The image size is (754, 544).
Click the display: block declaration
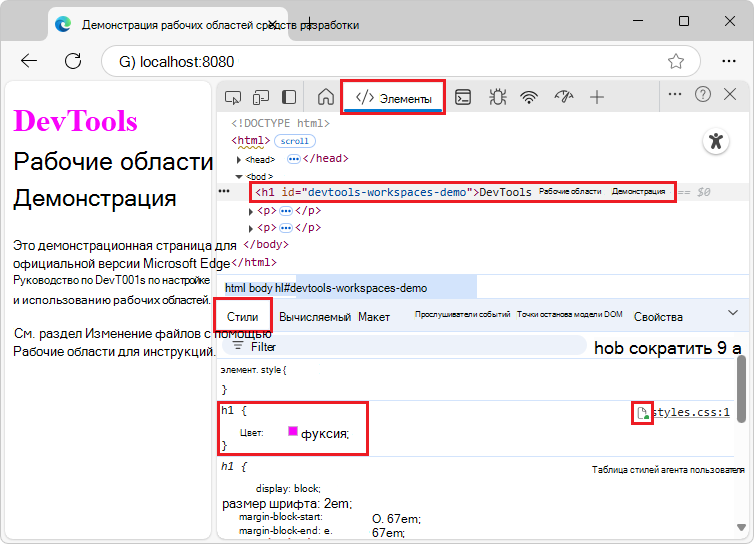pos(288,488)
